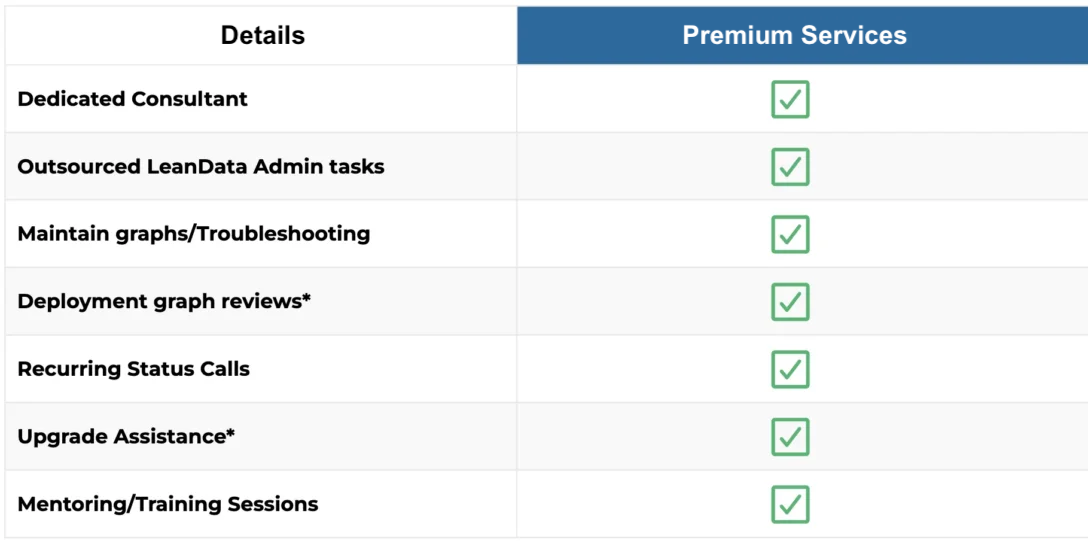Screen dimensions: 1088x541
Task: Click the Outsourced LeanData Admin tasks label
Action: (201, 166)
